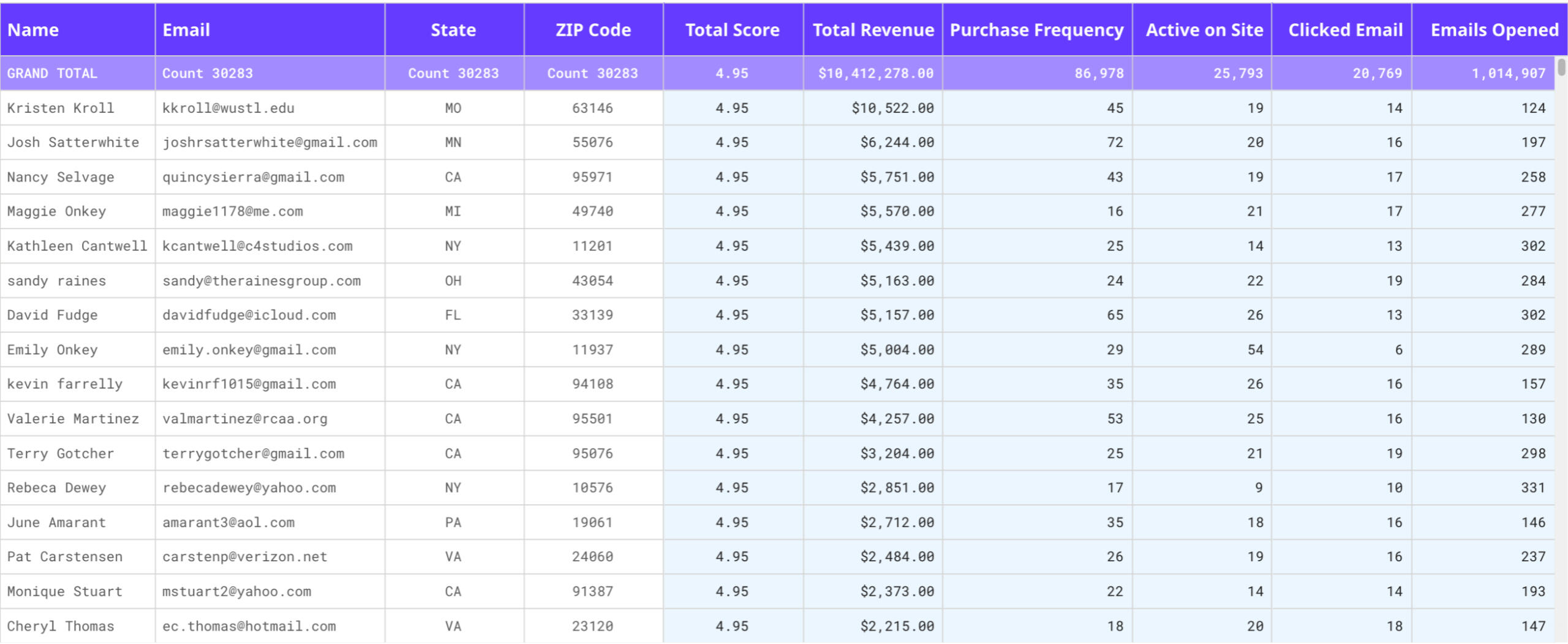Click the Total Revenue column header
This screenshot has height=644, width=1568.
[873, 30]
